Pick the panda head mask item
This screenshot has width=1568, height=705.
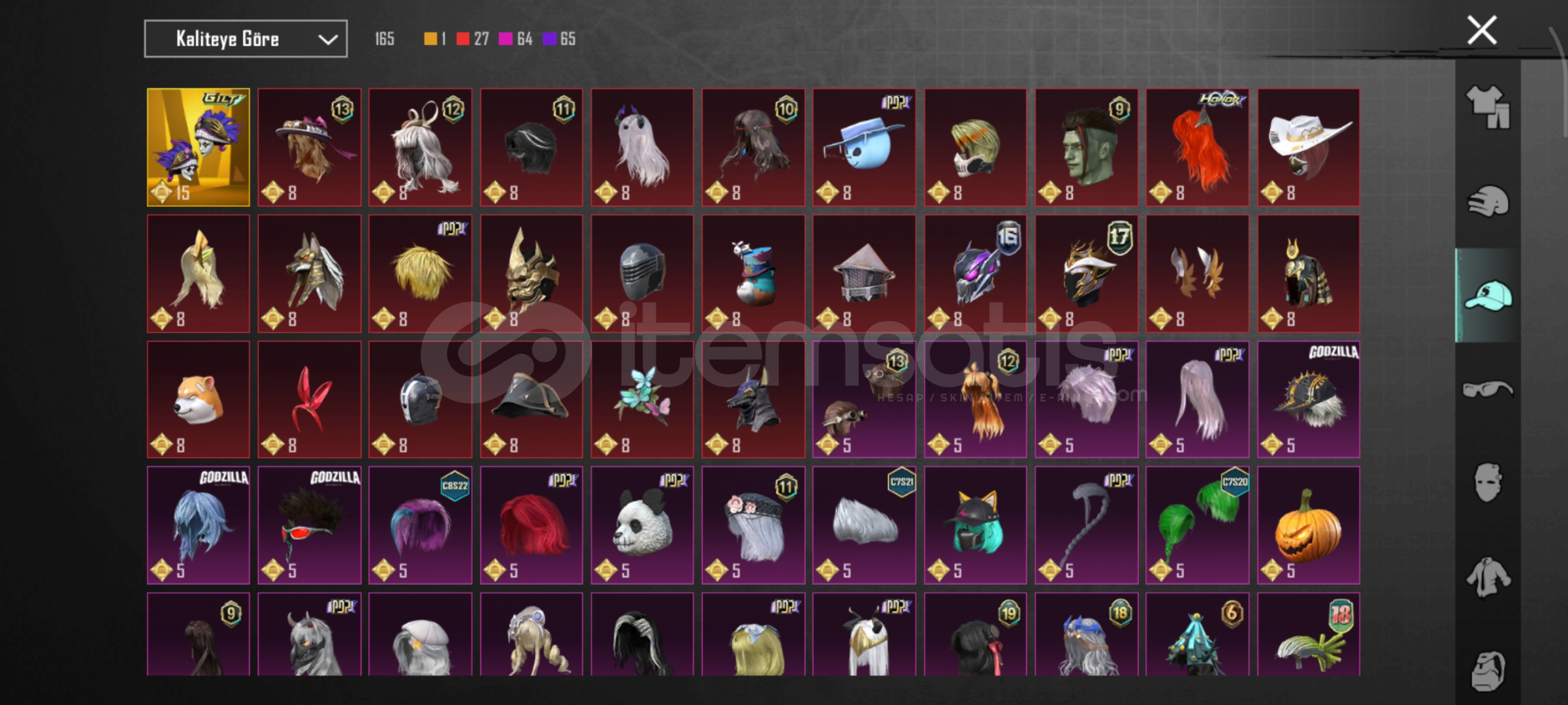pyautogui.click(x=643, y=525)
